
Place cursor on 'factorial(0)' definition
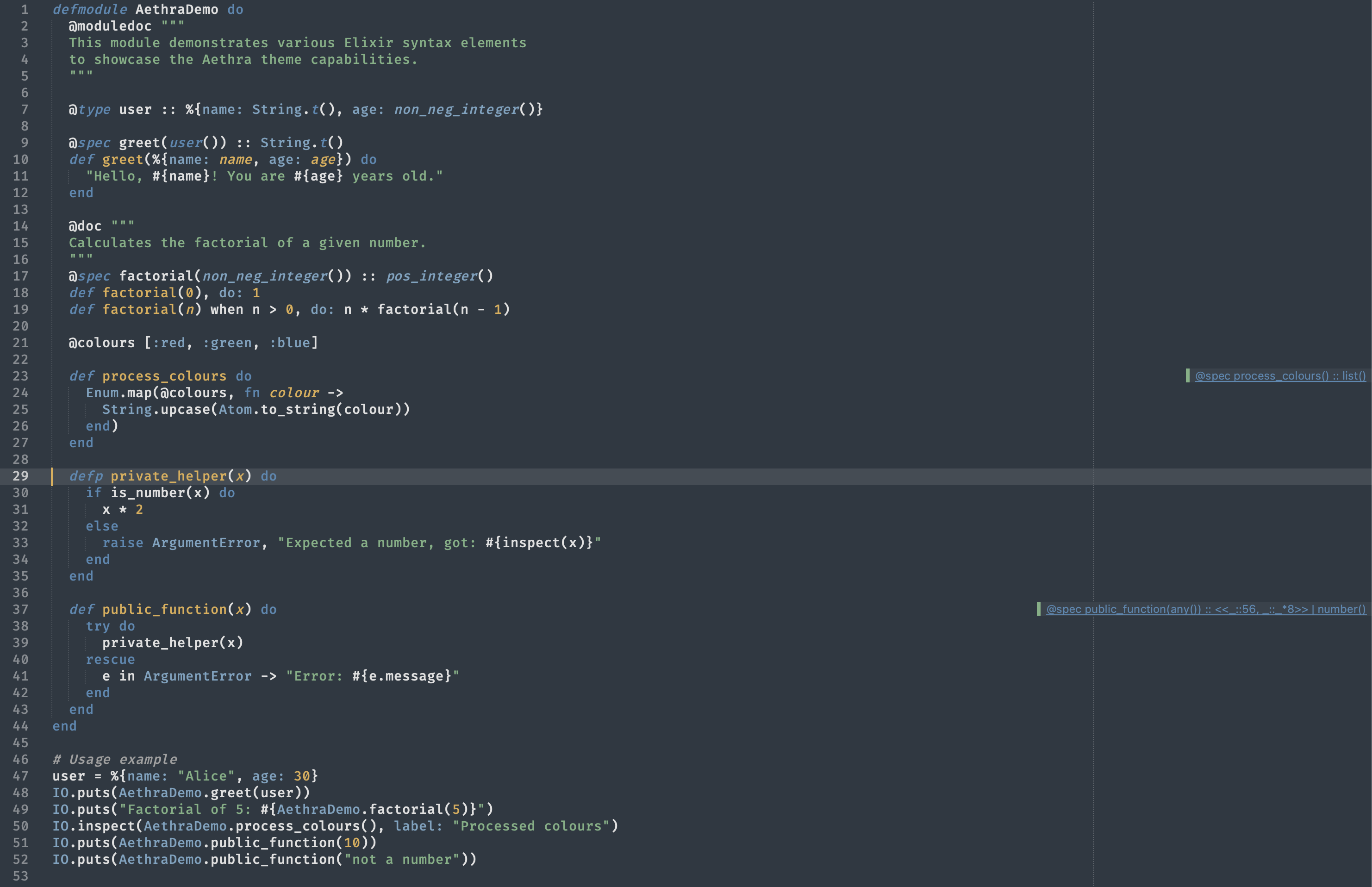[152, 293]
